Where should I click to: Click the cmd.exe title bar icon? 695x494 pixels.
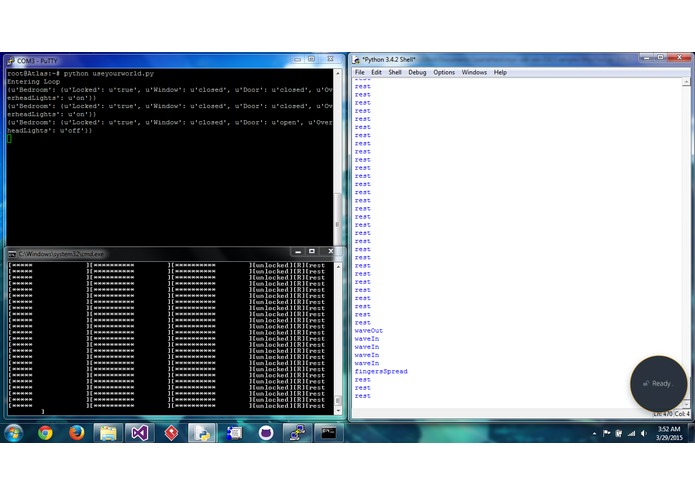tap(12, 254)
